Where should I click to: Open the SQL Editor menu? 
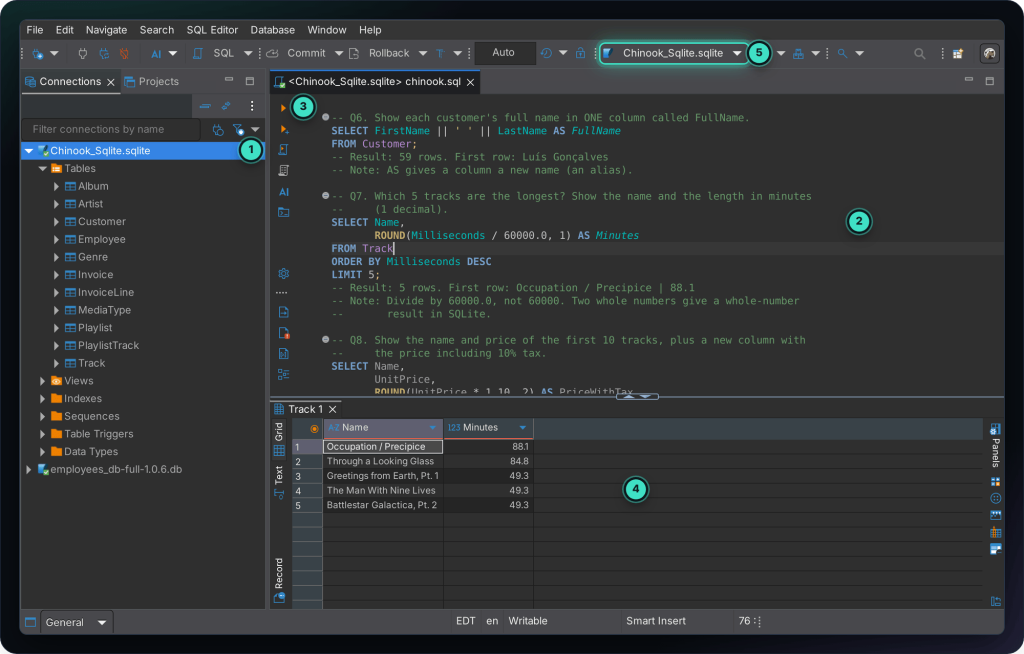(212, 30)
